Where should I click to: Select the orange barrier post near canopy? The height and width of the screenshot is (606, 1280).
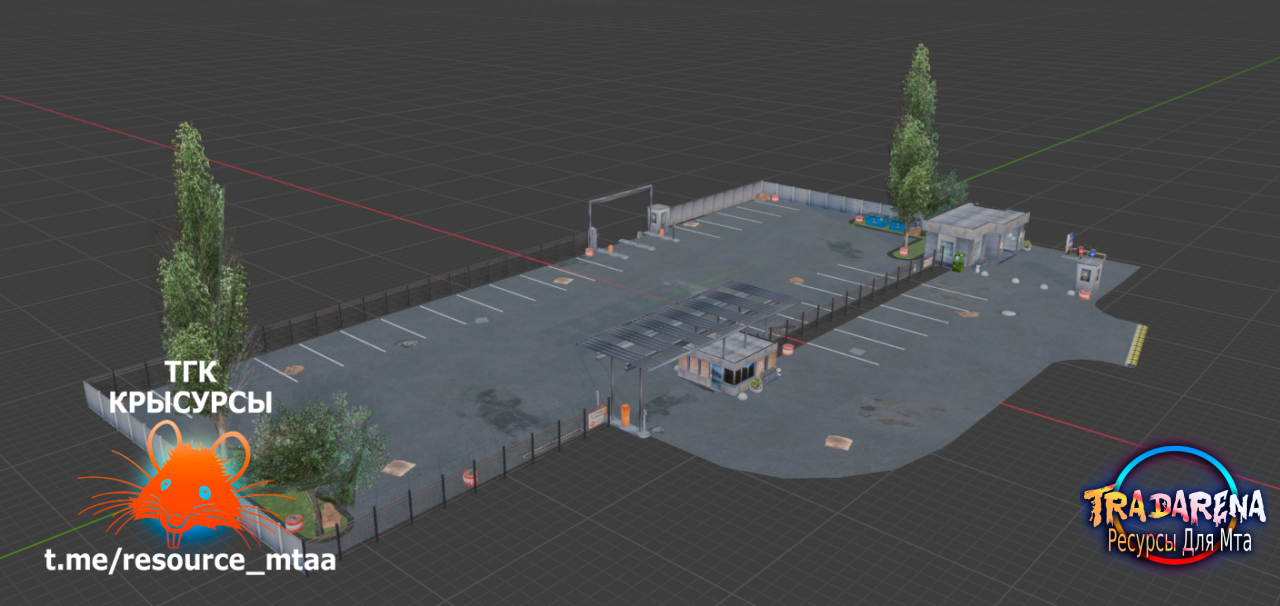[626, 415]
